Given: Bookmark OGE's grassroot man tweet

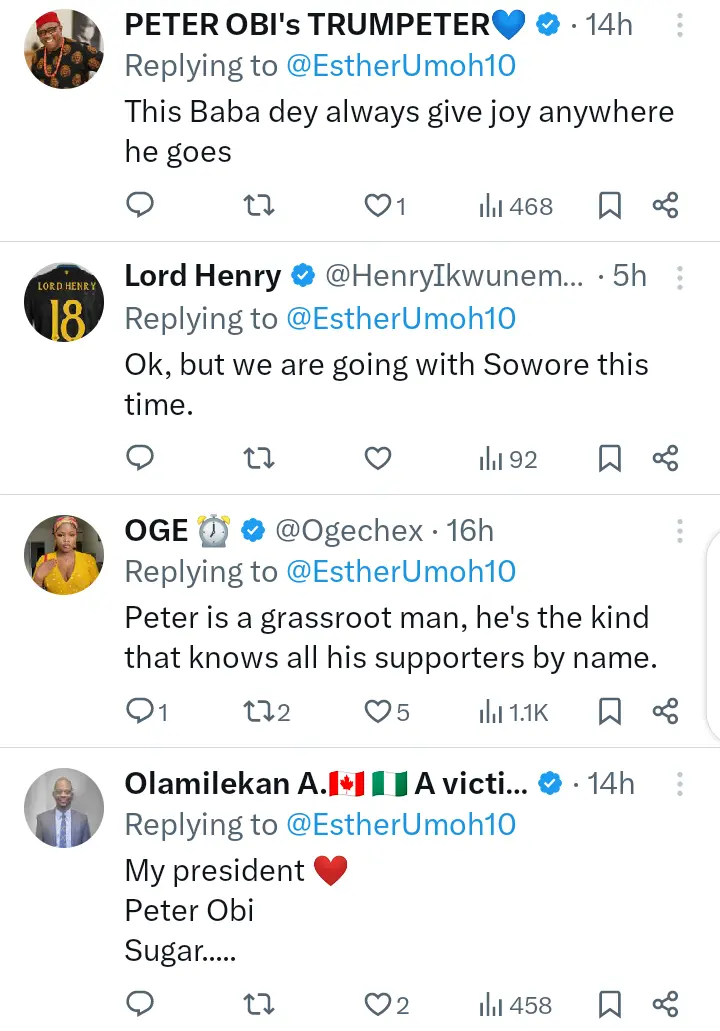Looking at the screenshot, I should (609, 712).
